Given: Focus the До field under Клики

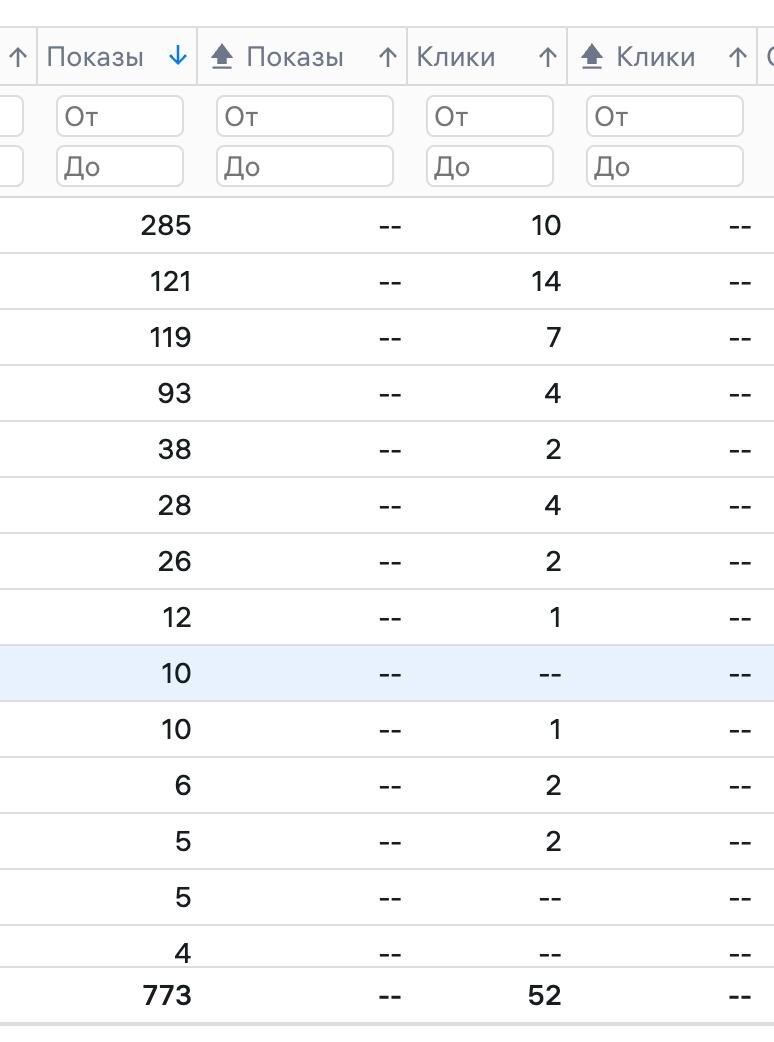Looking at the screenshot, I should coord(490,166).
